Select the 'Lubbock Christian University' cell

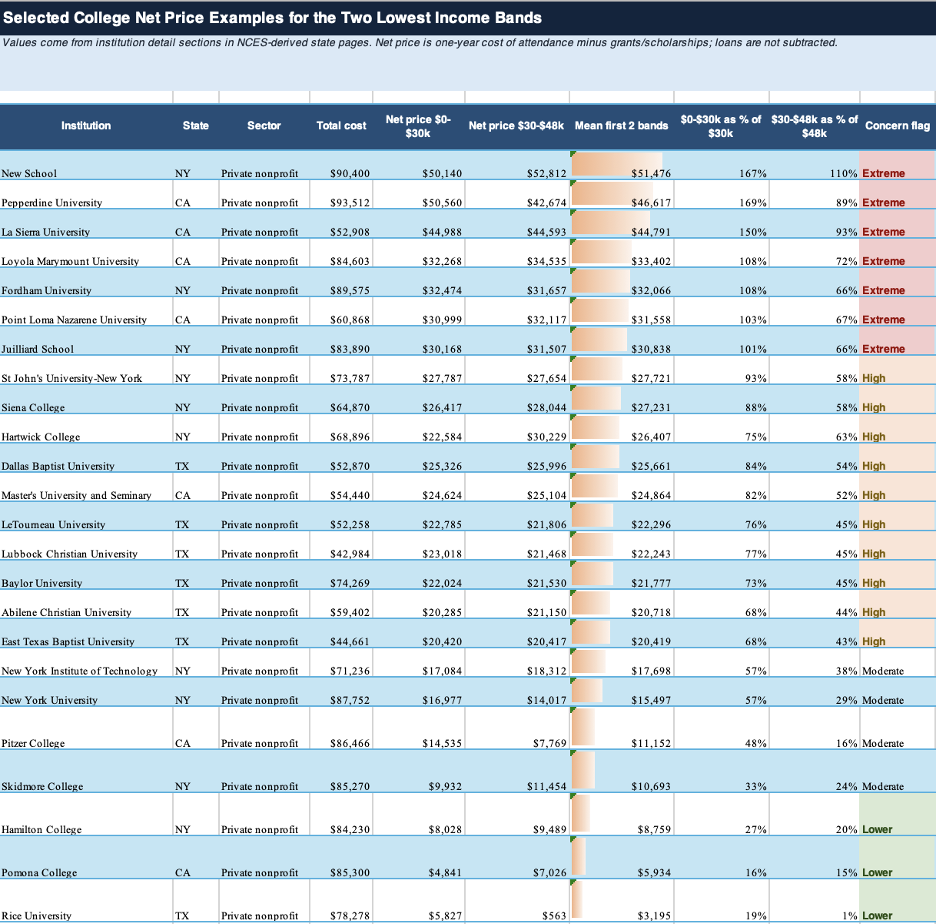pos(86,546)
